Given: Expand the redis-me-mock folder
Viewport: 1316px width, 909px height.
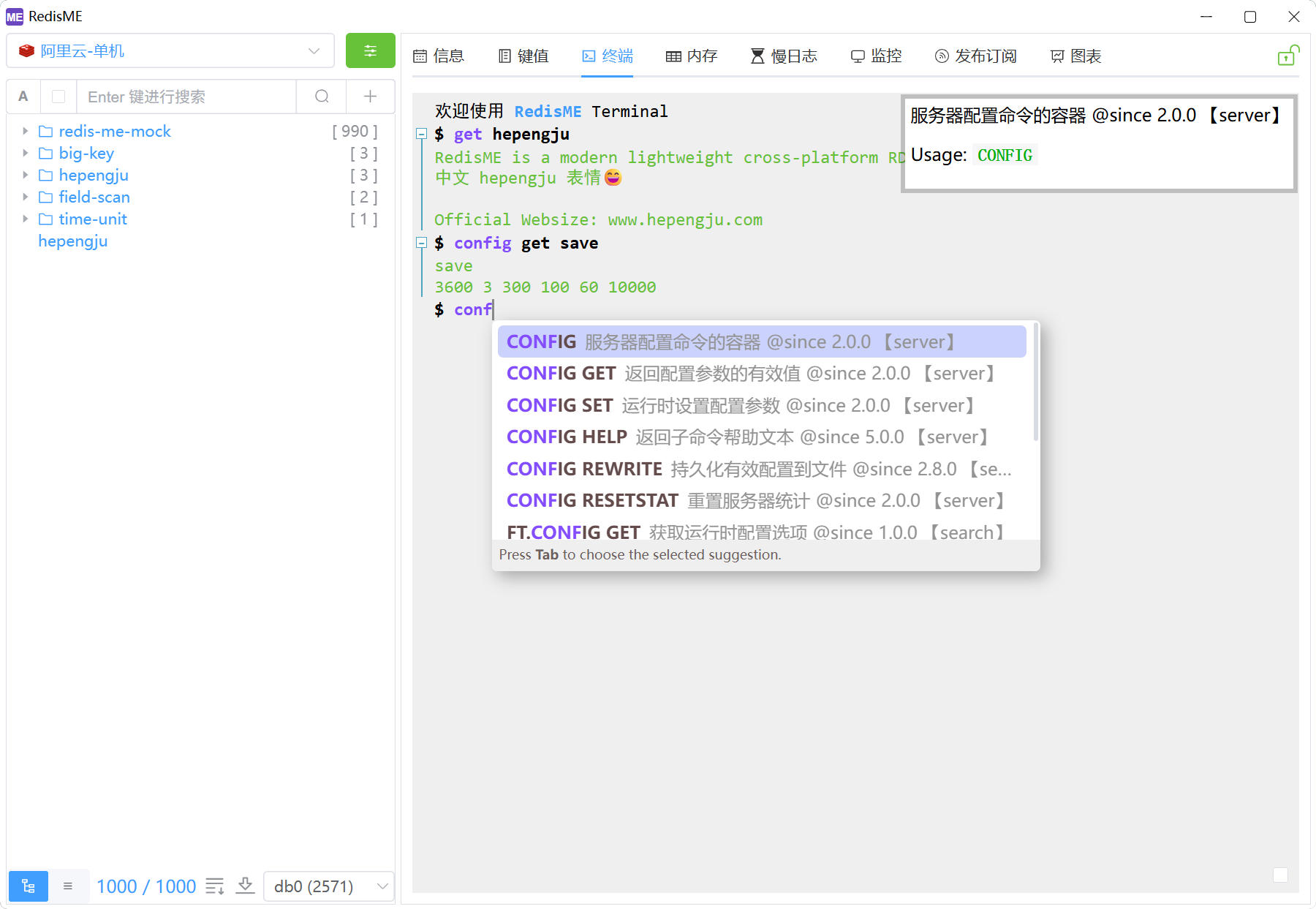Looking at the screenshot, I should 26,131.
